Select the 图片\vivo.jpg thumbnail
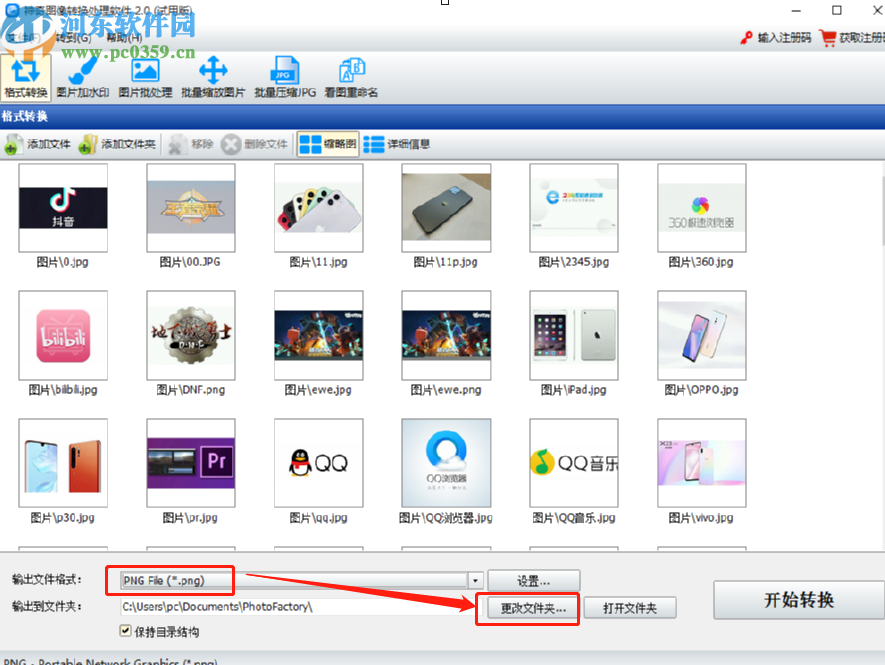 click(x=702, y=463)
